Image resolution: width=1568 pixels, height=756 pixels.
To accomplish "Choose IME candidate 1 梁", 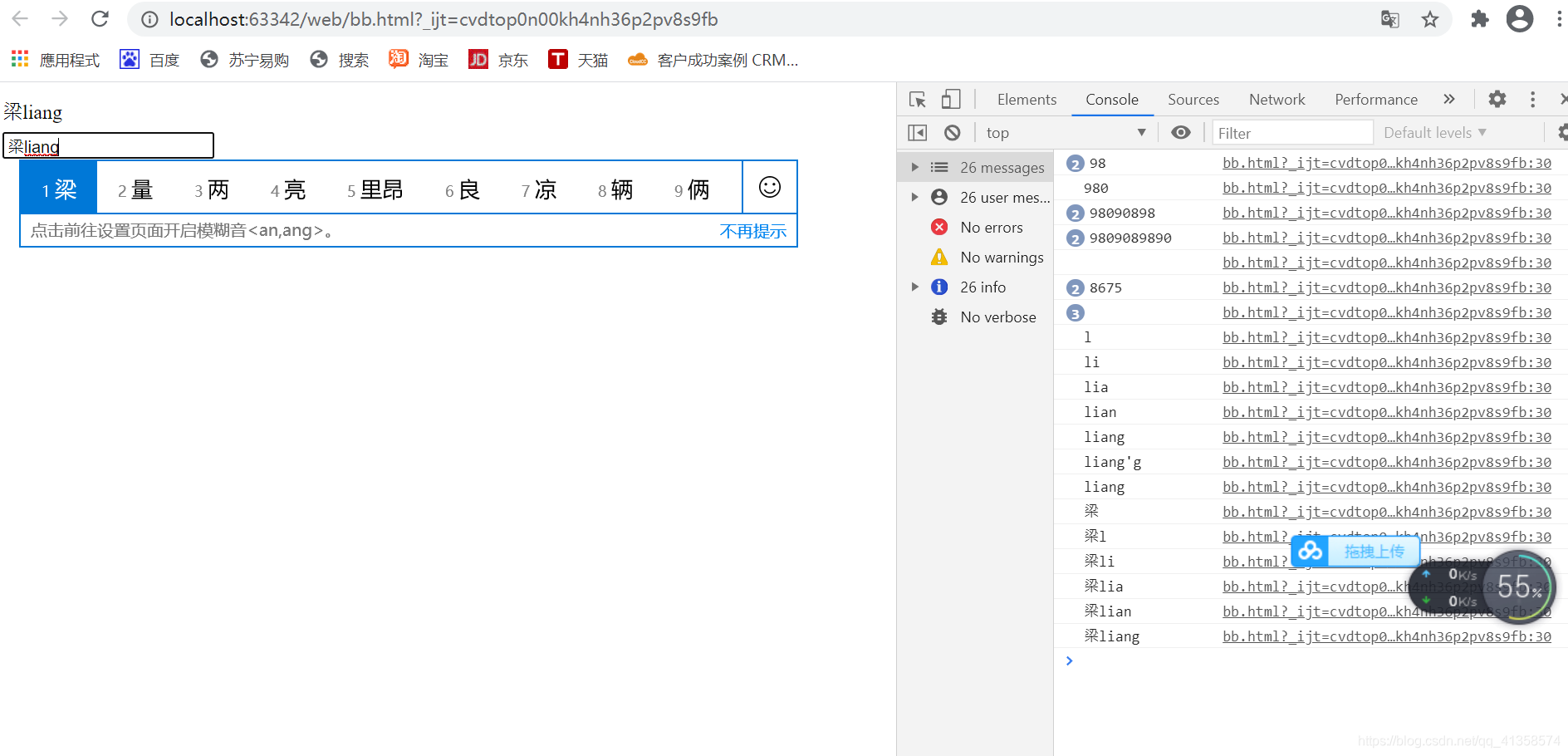I will tap(59, 189).
